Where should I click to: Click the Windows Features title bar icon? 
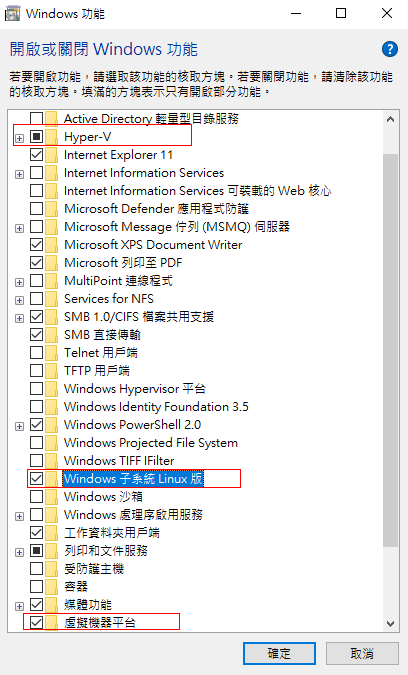[12, 13]
